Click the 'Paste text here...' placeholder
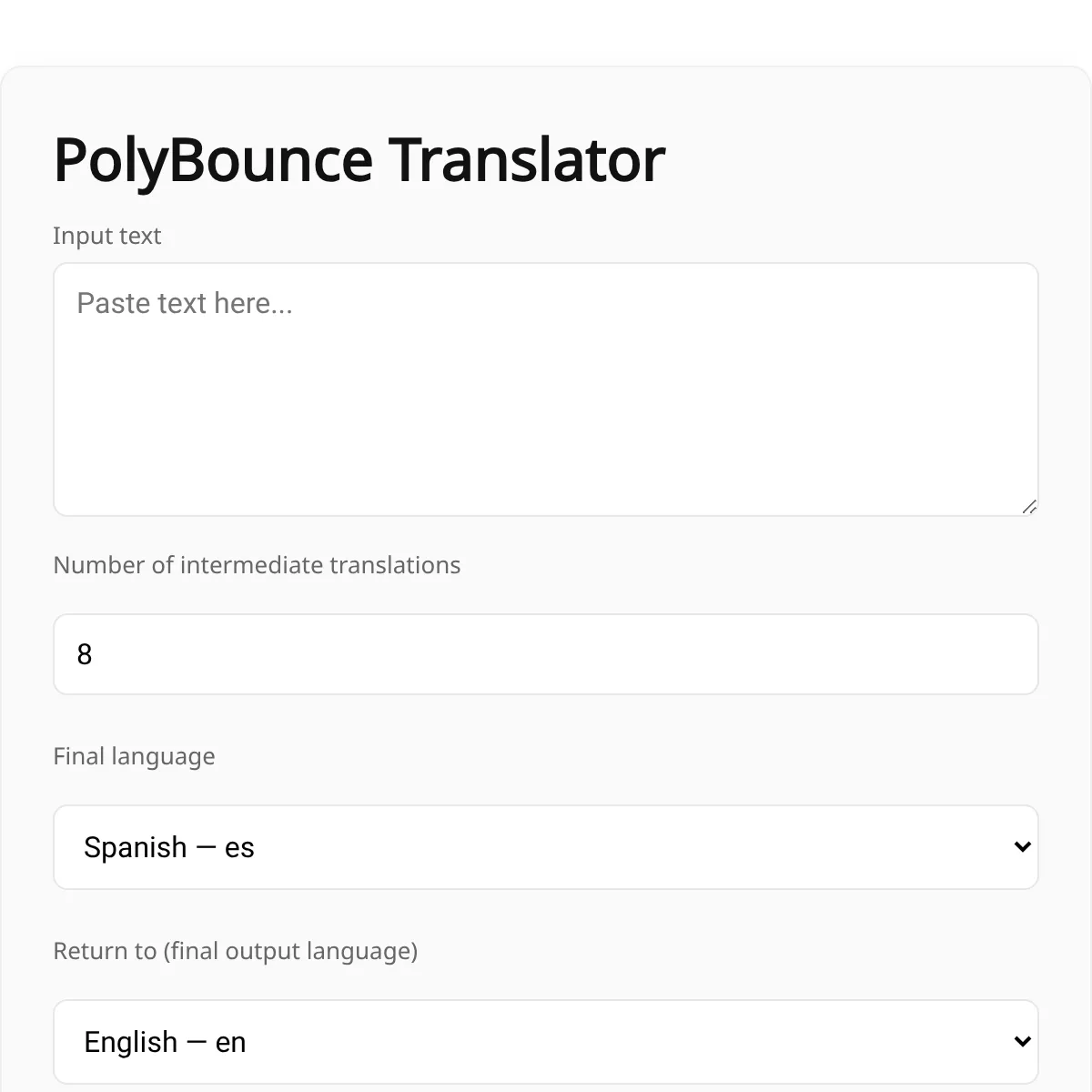 [185, 303]
